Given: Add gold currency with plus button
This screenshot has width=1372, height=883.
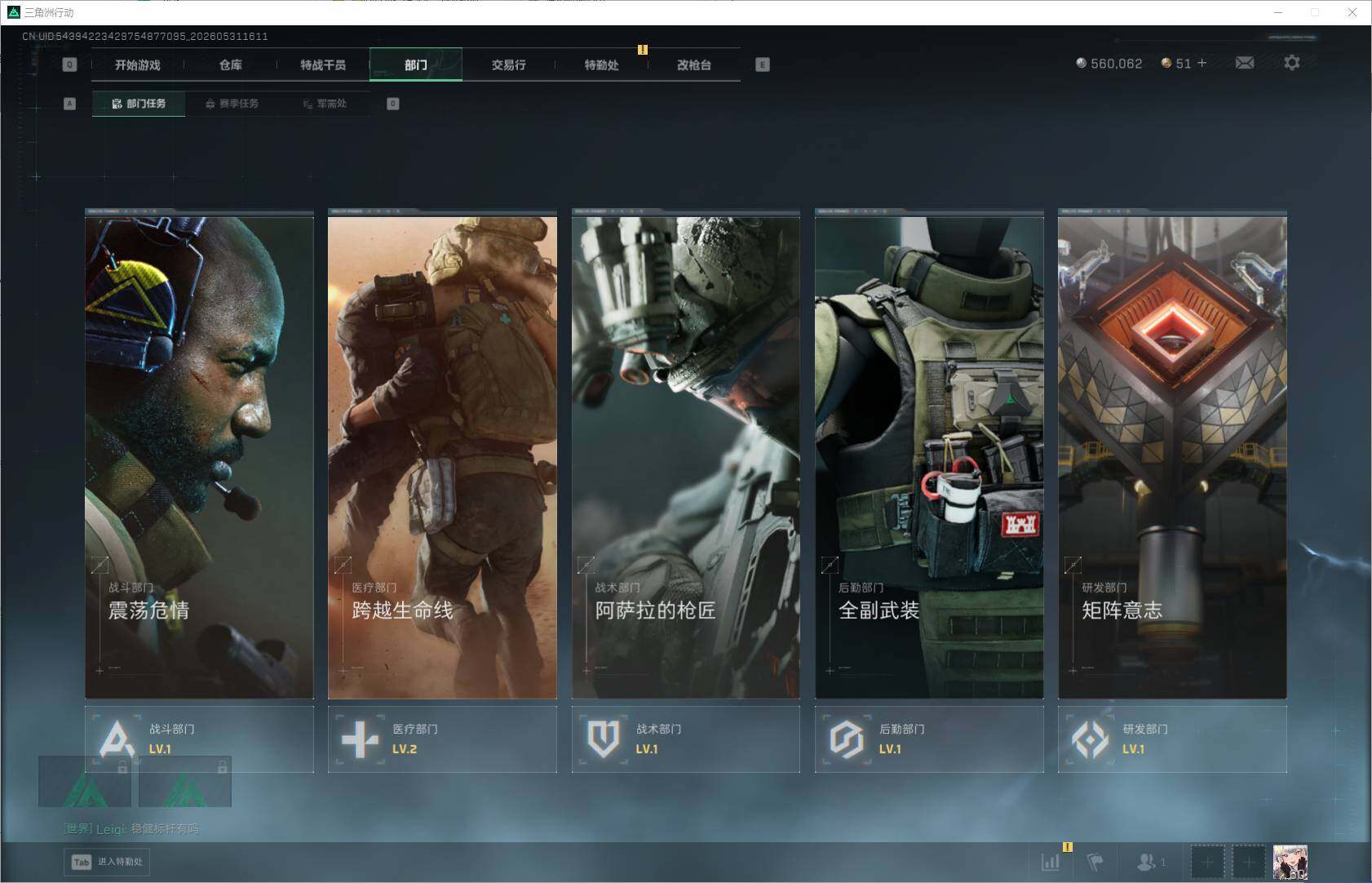Looking at the screenshot, I should [1202, 63].
